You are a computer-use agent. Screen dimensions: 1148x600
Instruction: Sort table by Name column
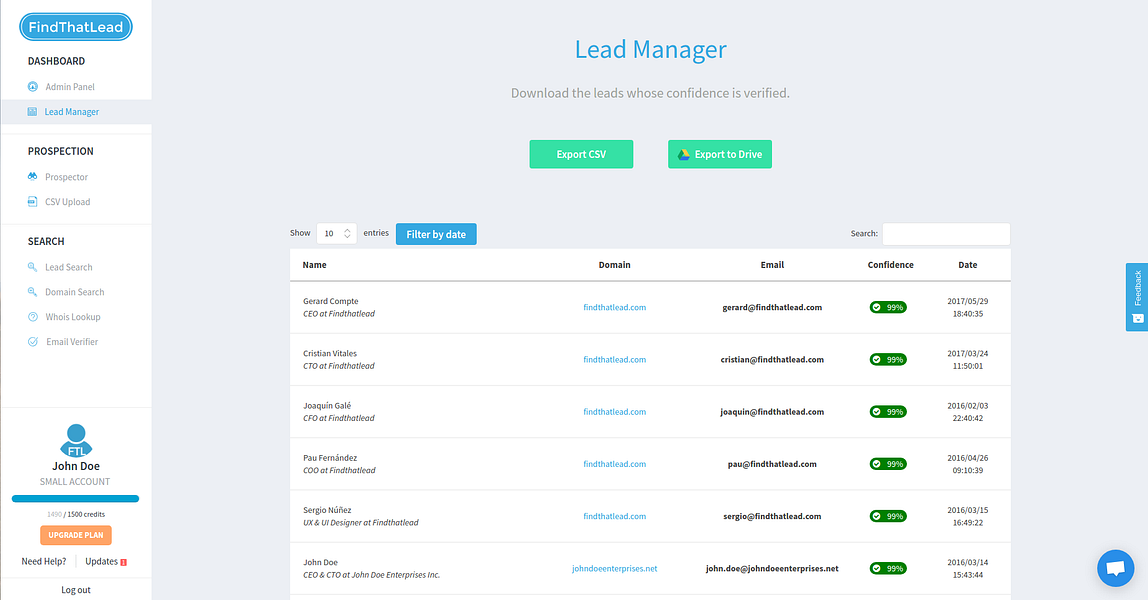pos(315,265)
